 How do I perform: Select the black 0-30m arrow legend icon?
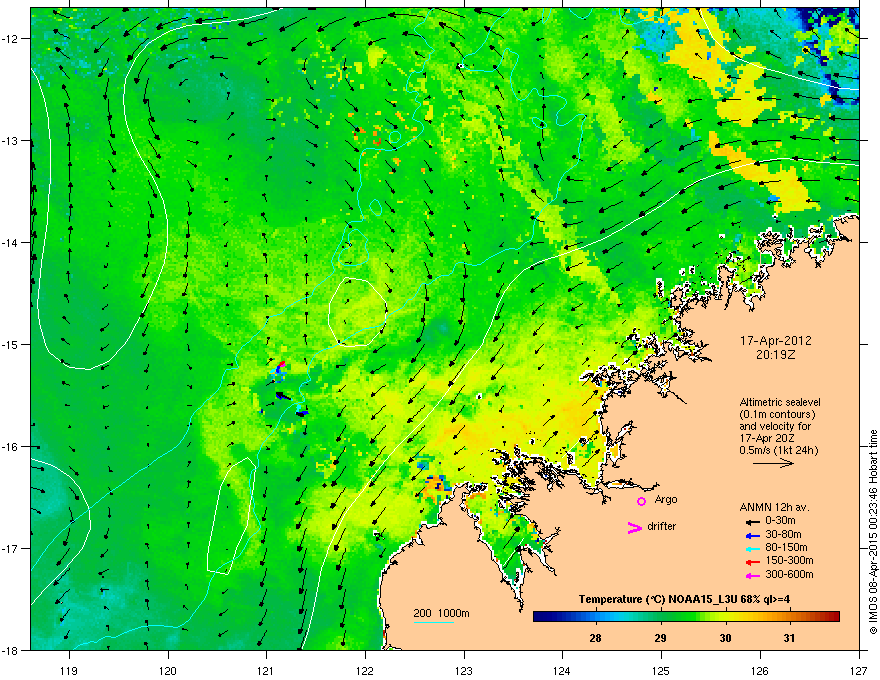752,521
